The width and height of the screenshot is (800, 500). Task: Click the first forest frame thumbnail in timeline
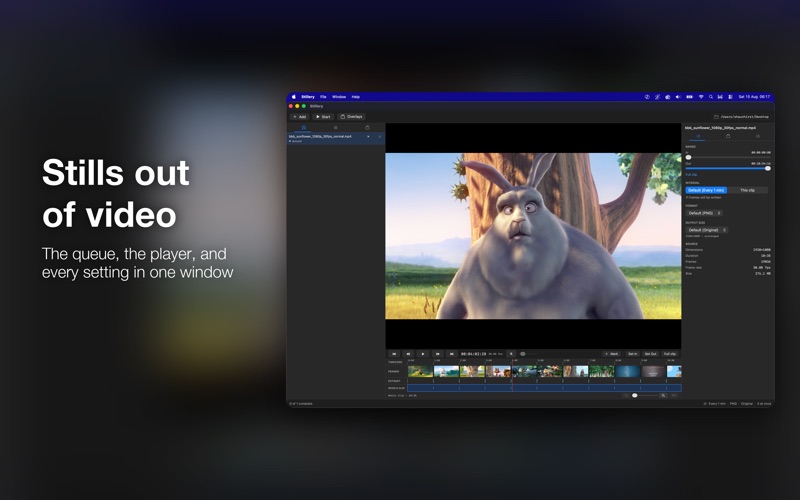[x=420, y=371]
